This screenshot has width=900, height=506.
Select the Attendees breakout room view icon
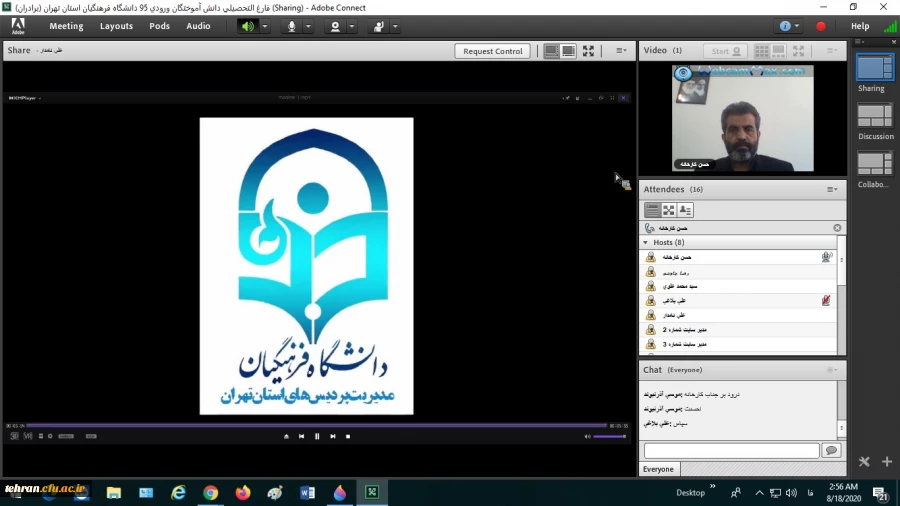click(669, 210)
